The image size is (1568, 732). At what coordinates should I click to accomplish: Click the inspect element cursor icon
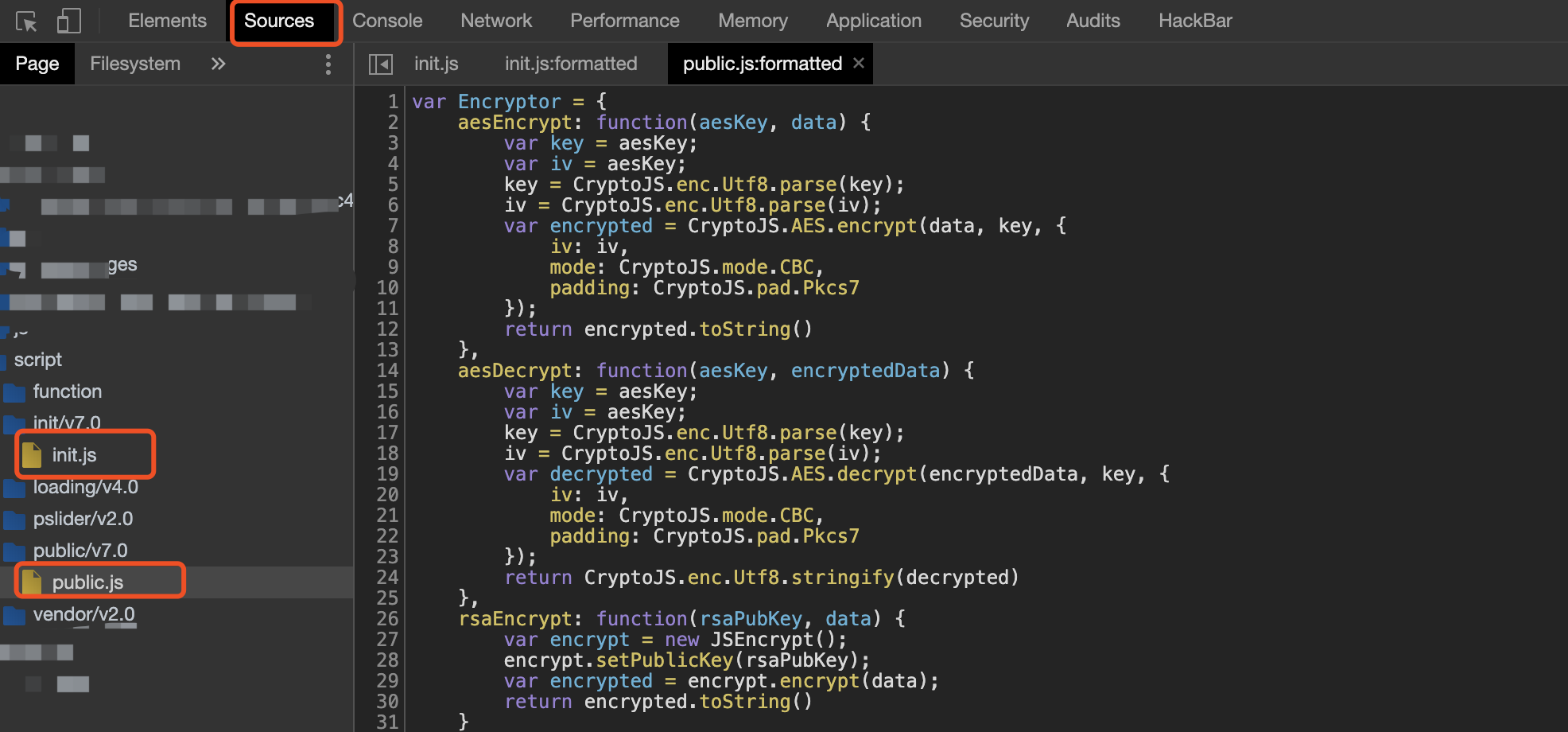coord(26,21)
